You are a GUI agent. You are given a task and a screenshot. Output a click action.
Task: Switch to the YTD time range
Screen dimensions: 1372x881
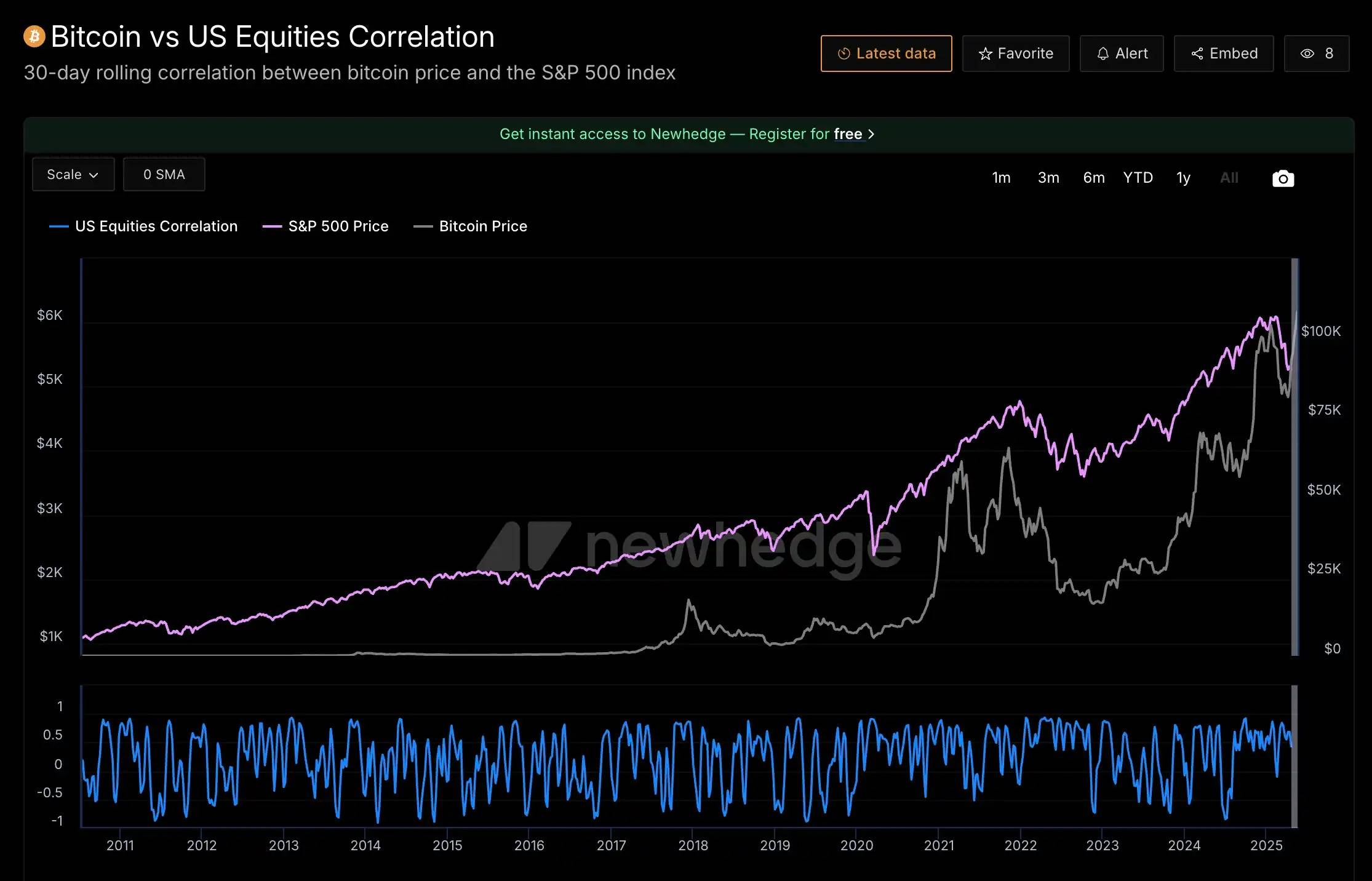(1138, 178)
